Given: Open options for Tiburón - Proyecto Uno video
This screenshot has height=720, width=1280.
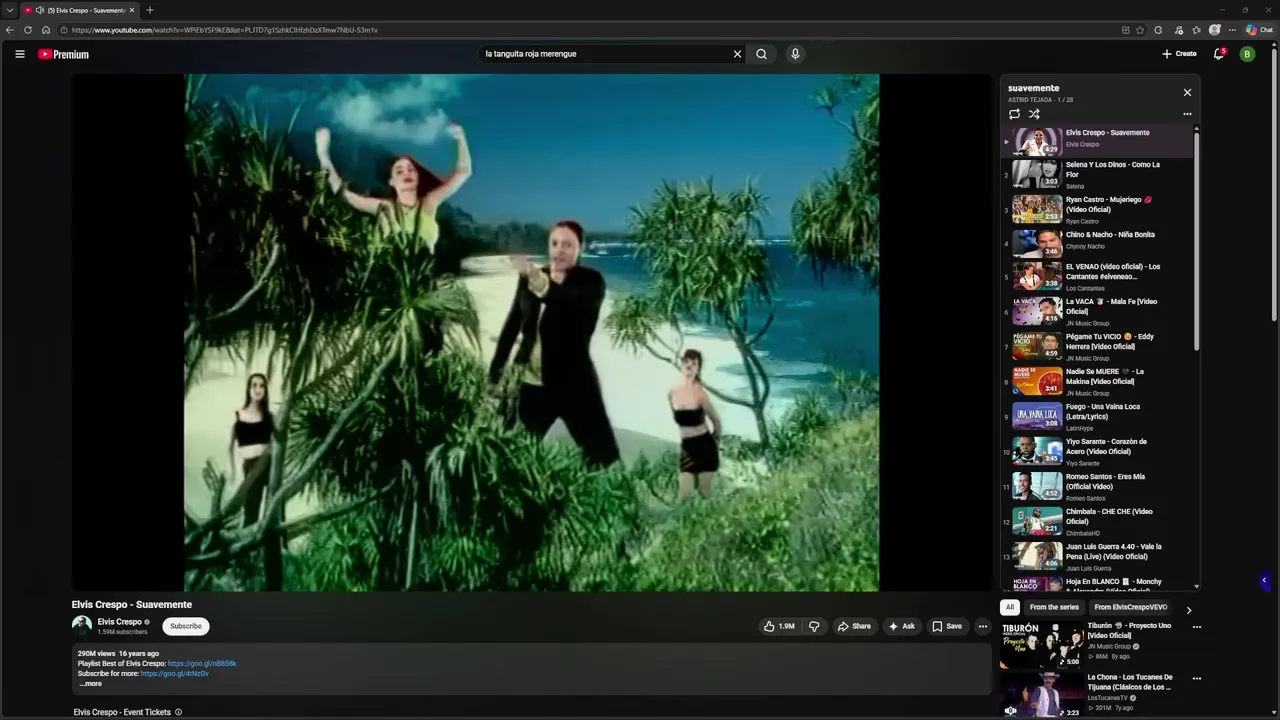Looking at the screenshot, I should (x=1196, y=627).
